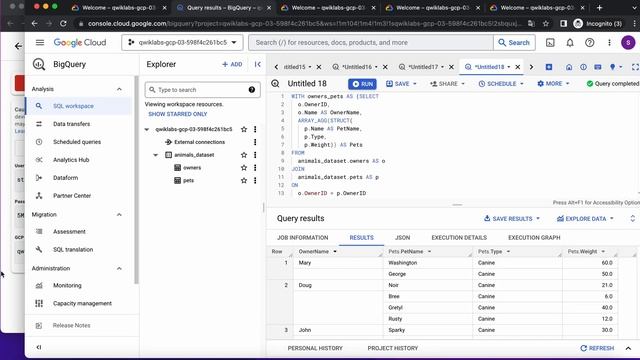Open actions menu for pets table
This screenshot has height=360, width=640.
point(255,180)
